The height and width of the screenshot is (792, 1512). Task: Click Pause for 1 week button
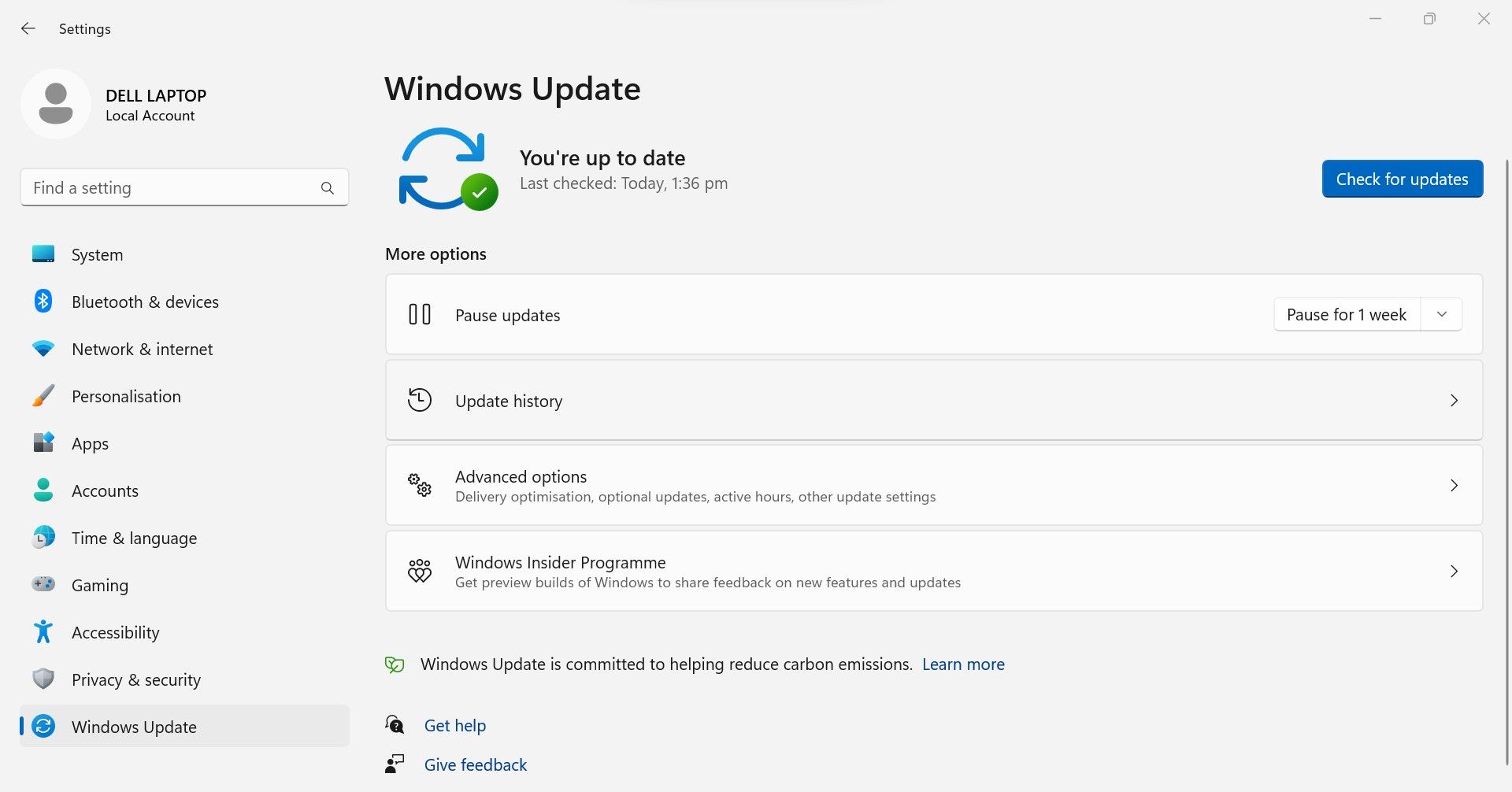pos(1347,314)
